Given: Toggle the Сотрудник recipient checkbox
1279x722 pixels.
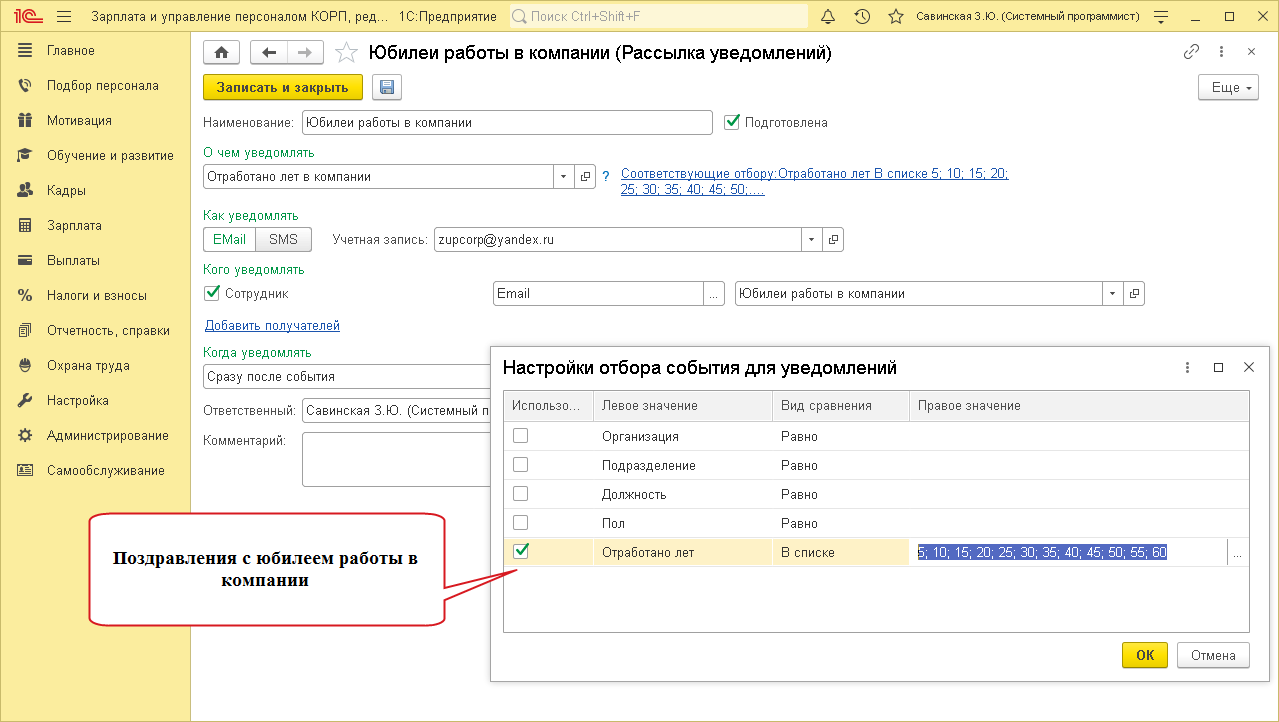Looking at the screenshot, I should 212,293.
